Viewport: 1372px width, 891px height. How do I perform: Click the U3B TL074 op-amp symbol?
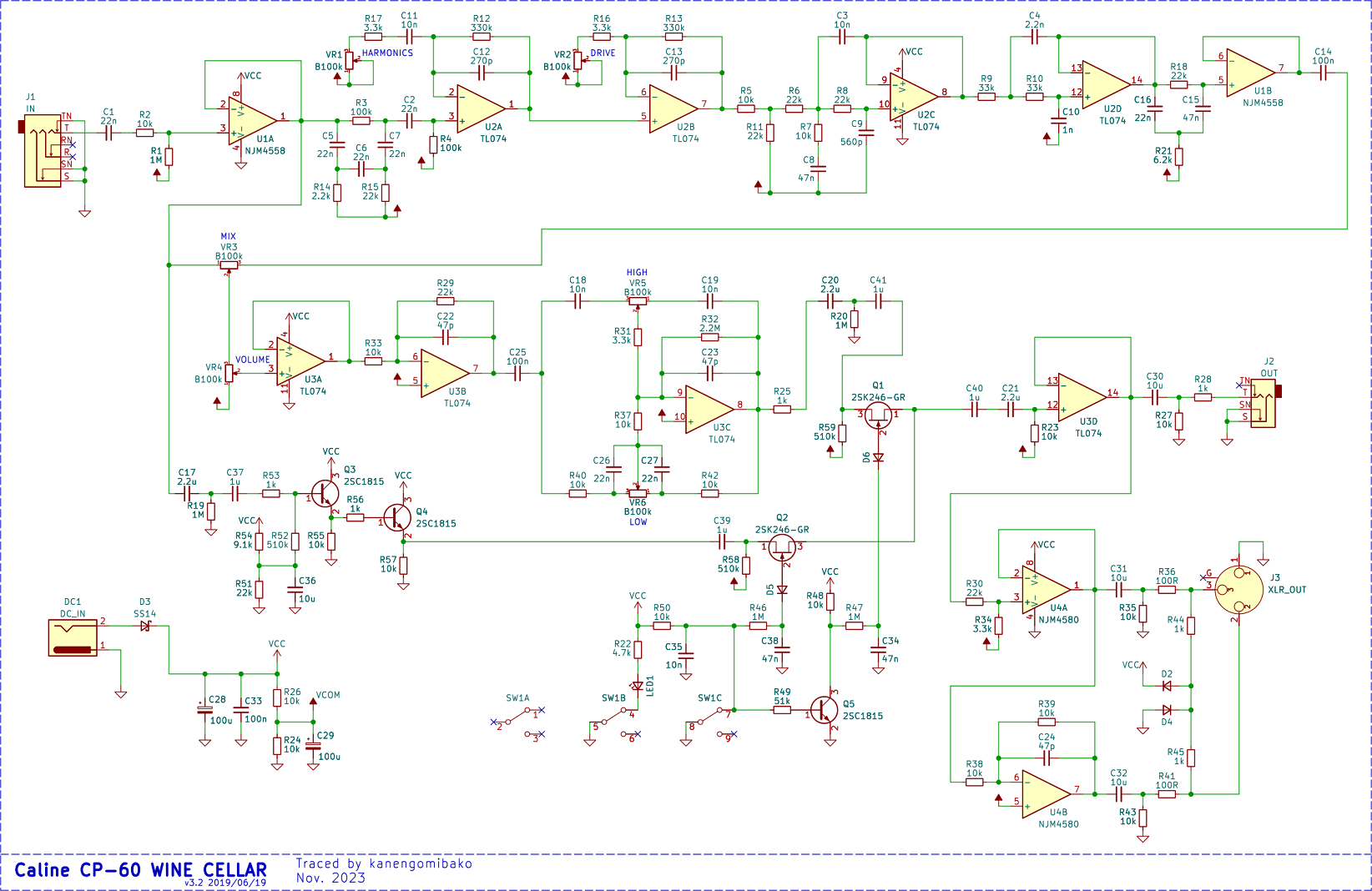point(445,373)
